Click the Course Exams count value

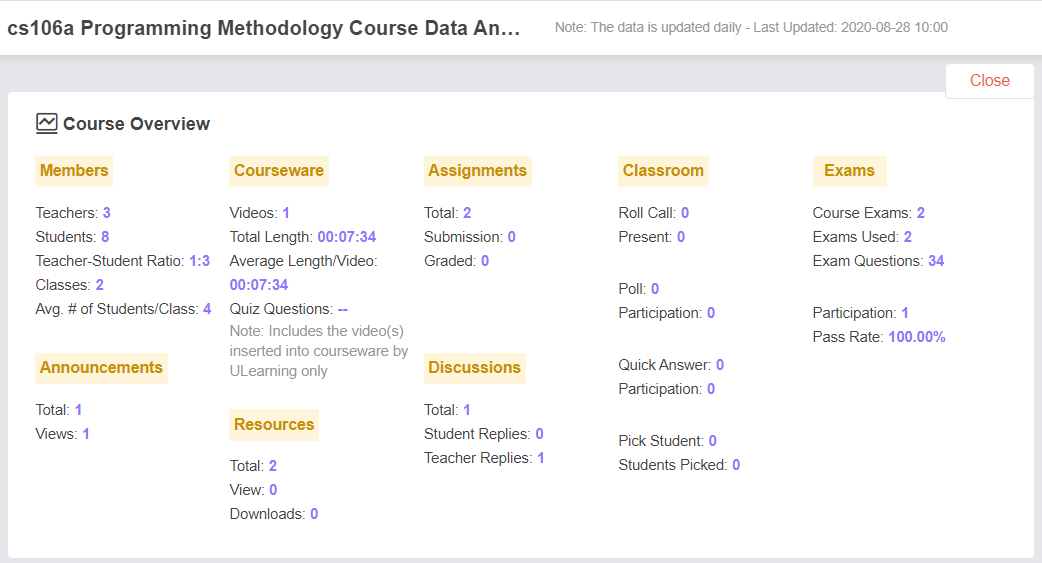coord(920,213)
